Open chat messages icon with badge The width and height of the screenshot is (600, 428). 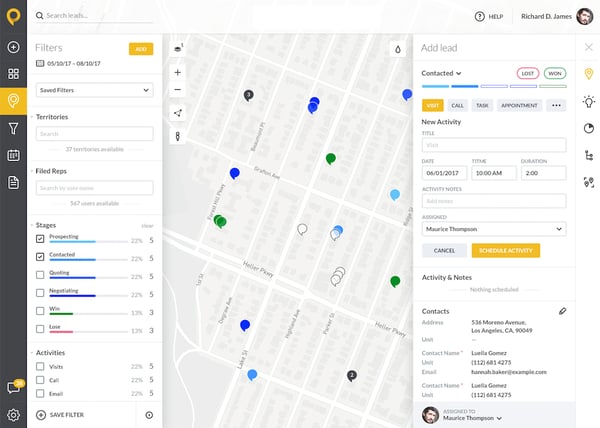[x=14, y=387]
